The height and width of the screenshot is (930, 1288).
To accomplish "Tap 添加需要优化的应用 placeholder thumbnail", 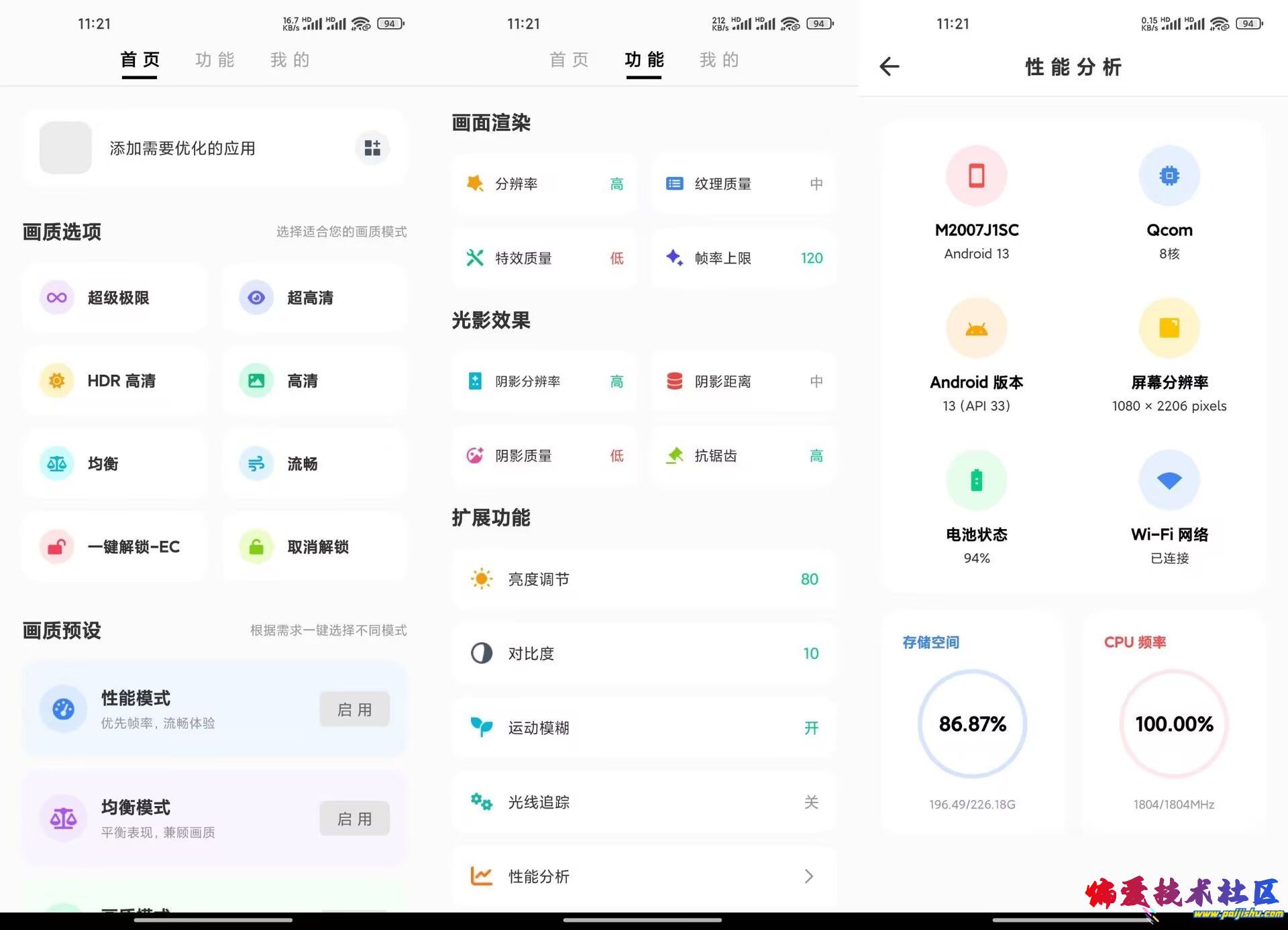I will click(66, 148).
